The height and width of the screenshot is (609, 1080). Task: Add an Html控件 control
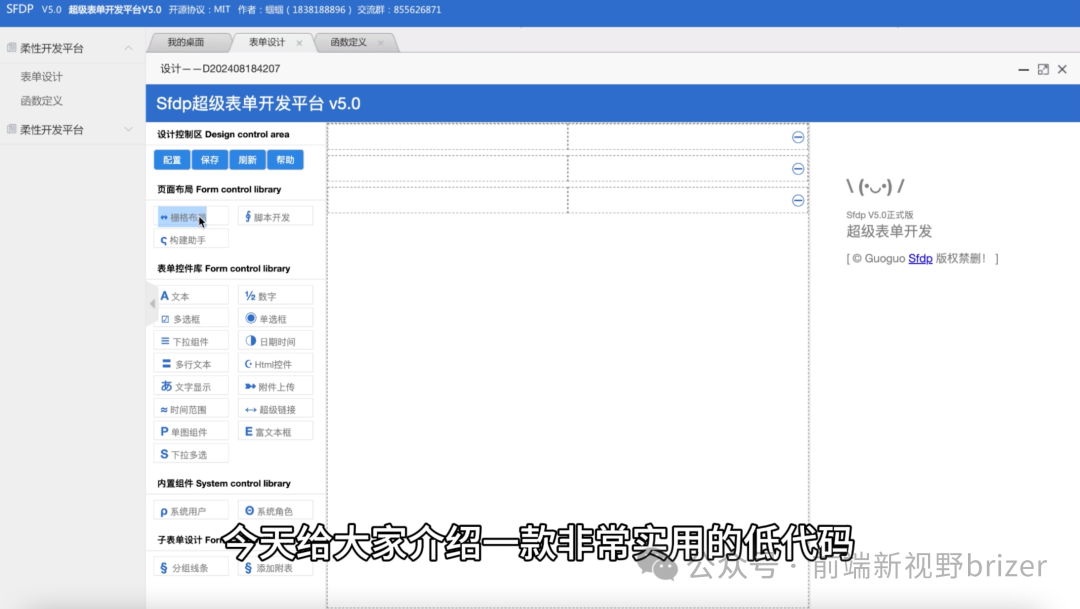pos(275,364)
